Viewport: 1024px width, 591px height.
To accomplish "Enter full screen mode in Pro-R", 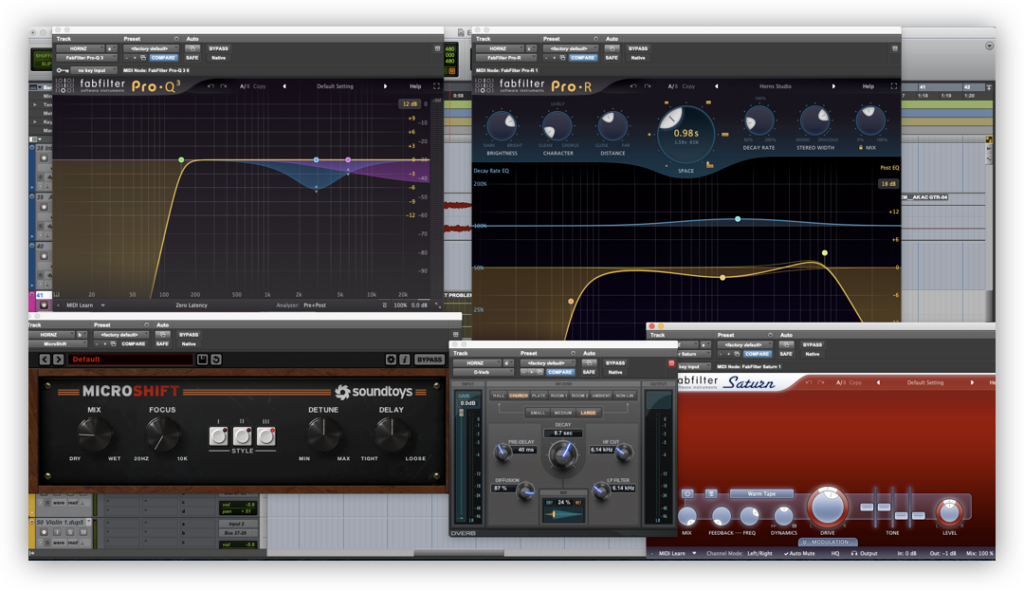I will tap(893, 86).
